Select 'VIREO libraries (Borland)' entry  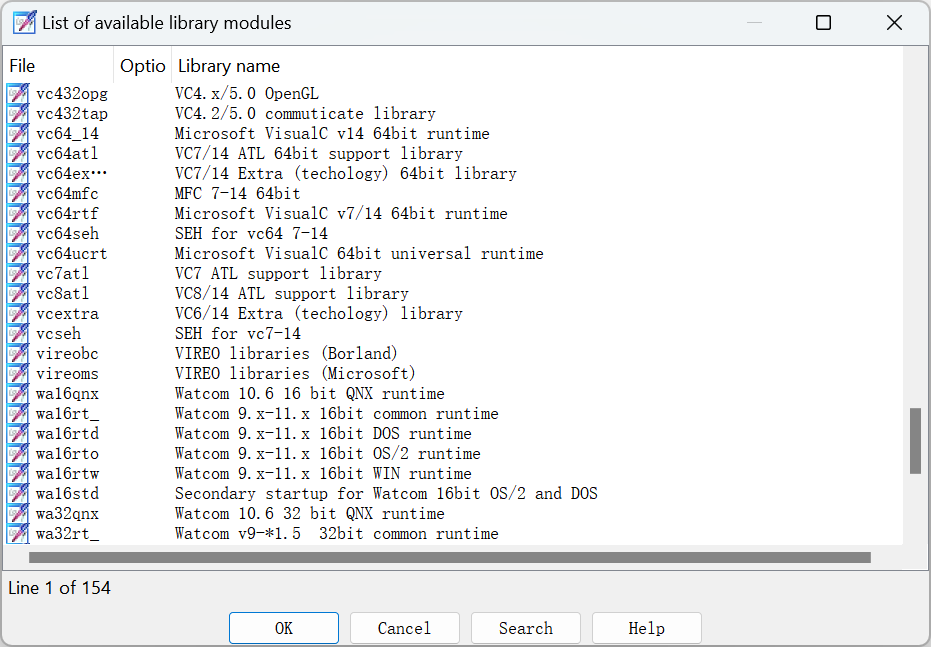click(x=286, y=354)
